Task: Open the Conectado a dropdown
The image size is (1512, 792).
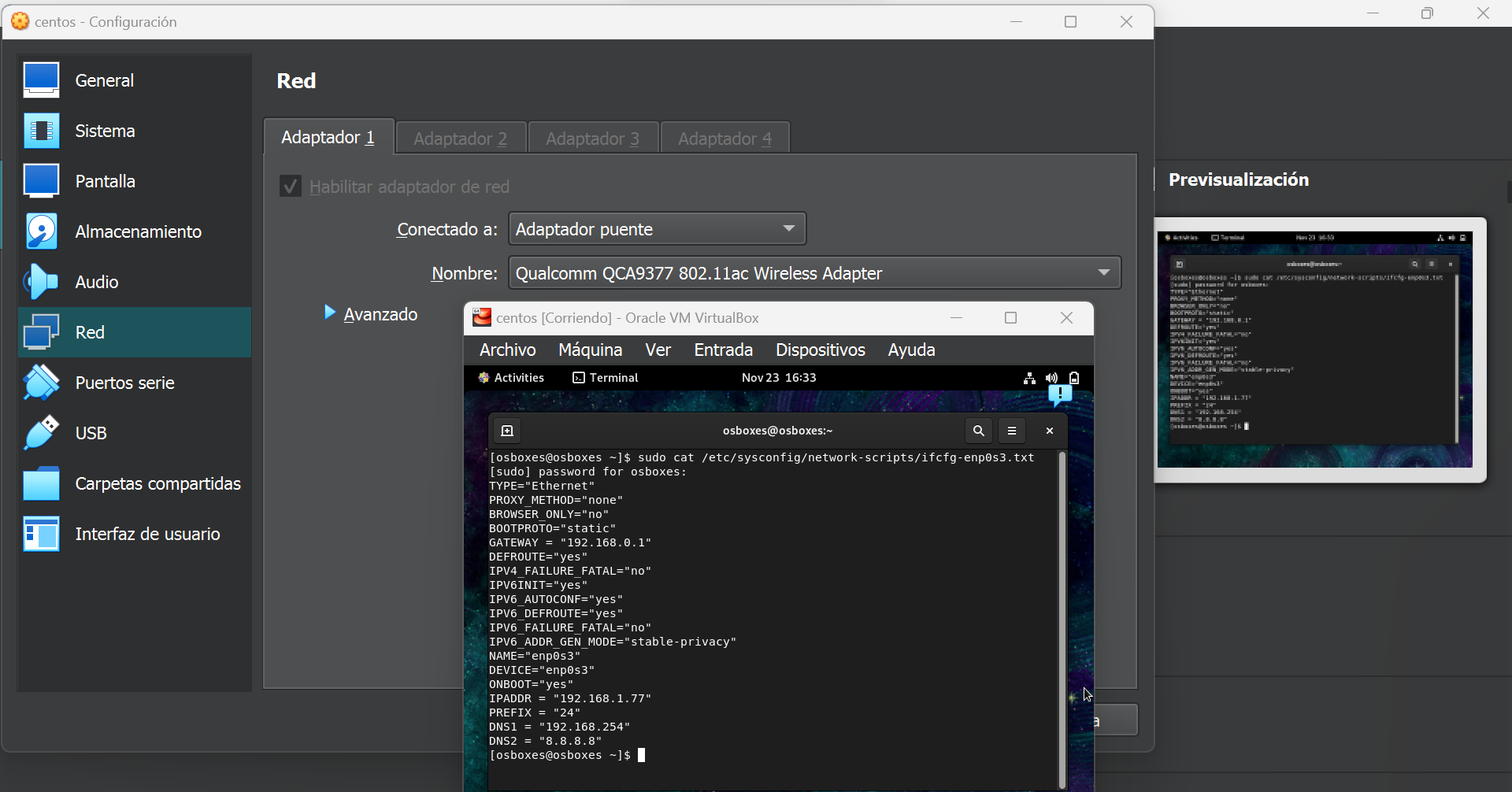Action: click(x=657, y=229)
